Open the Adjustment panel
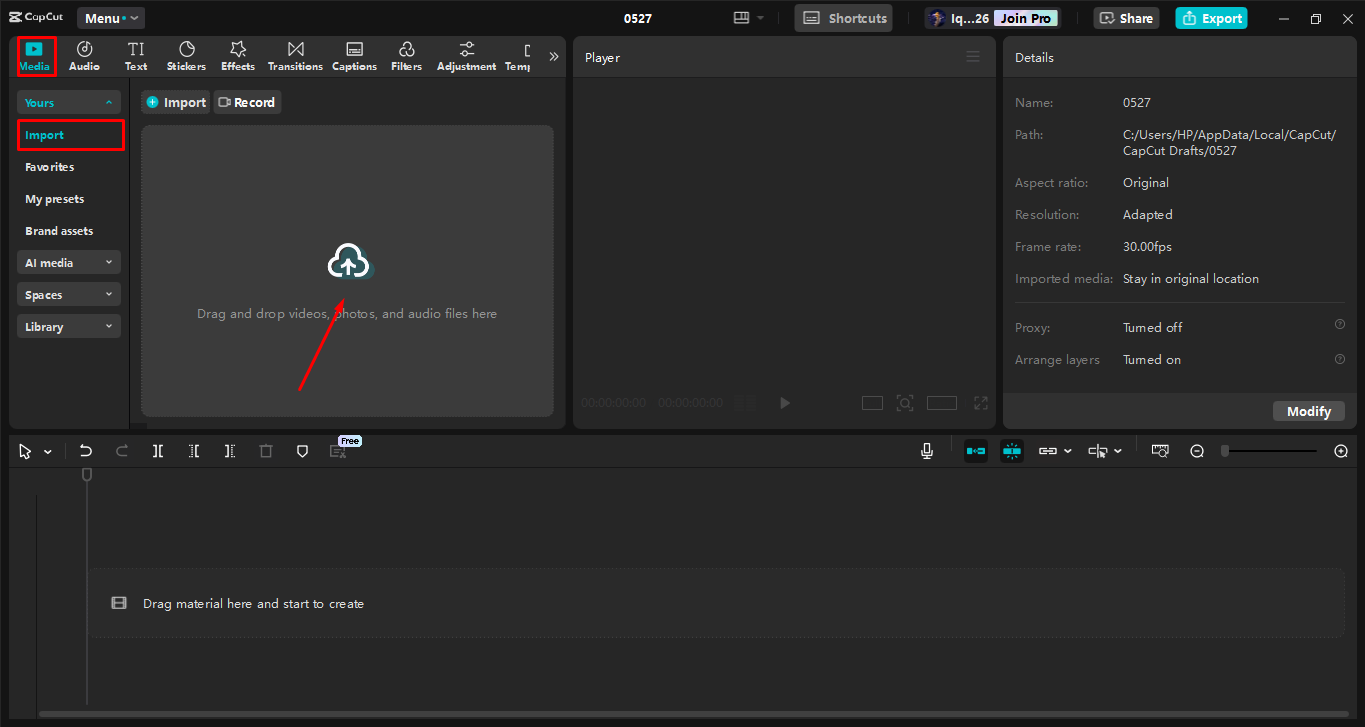 click(466, 55)
